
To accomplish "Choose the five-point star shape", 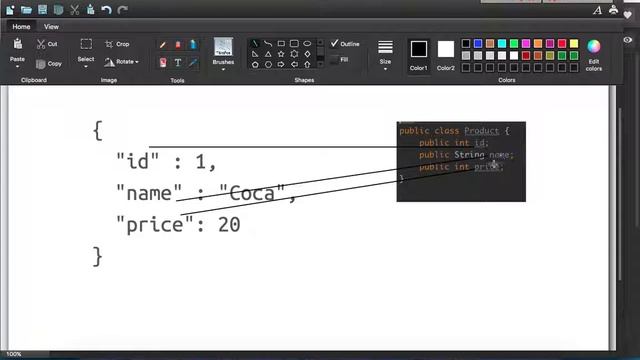I will click(281, 54).
